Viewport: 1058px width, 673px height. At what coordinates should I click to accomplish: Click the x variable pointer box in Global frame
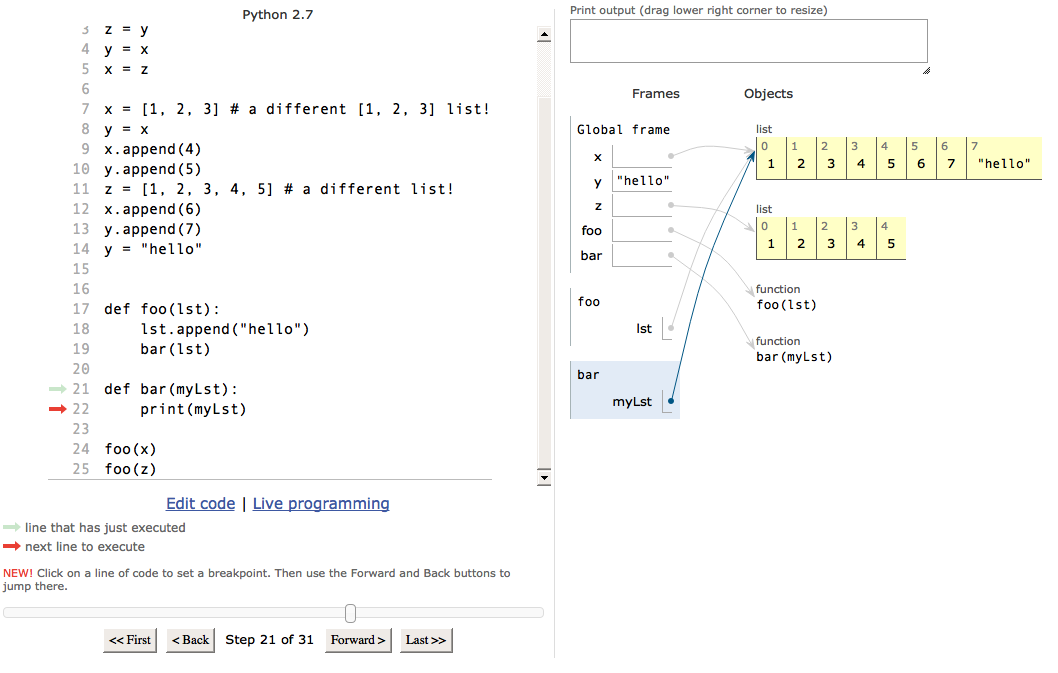click(x=642, y=156)
